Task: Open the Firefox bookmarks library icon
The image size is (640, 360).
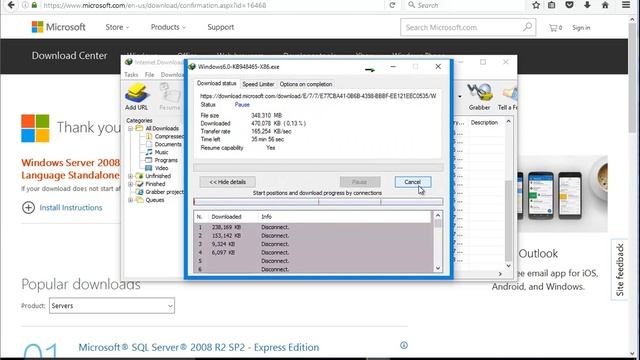Action: point(551,5)
